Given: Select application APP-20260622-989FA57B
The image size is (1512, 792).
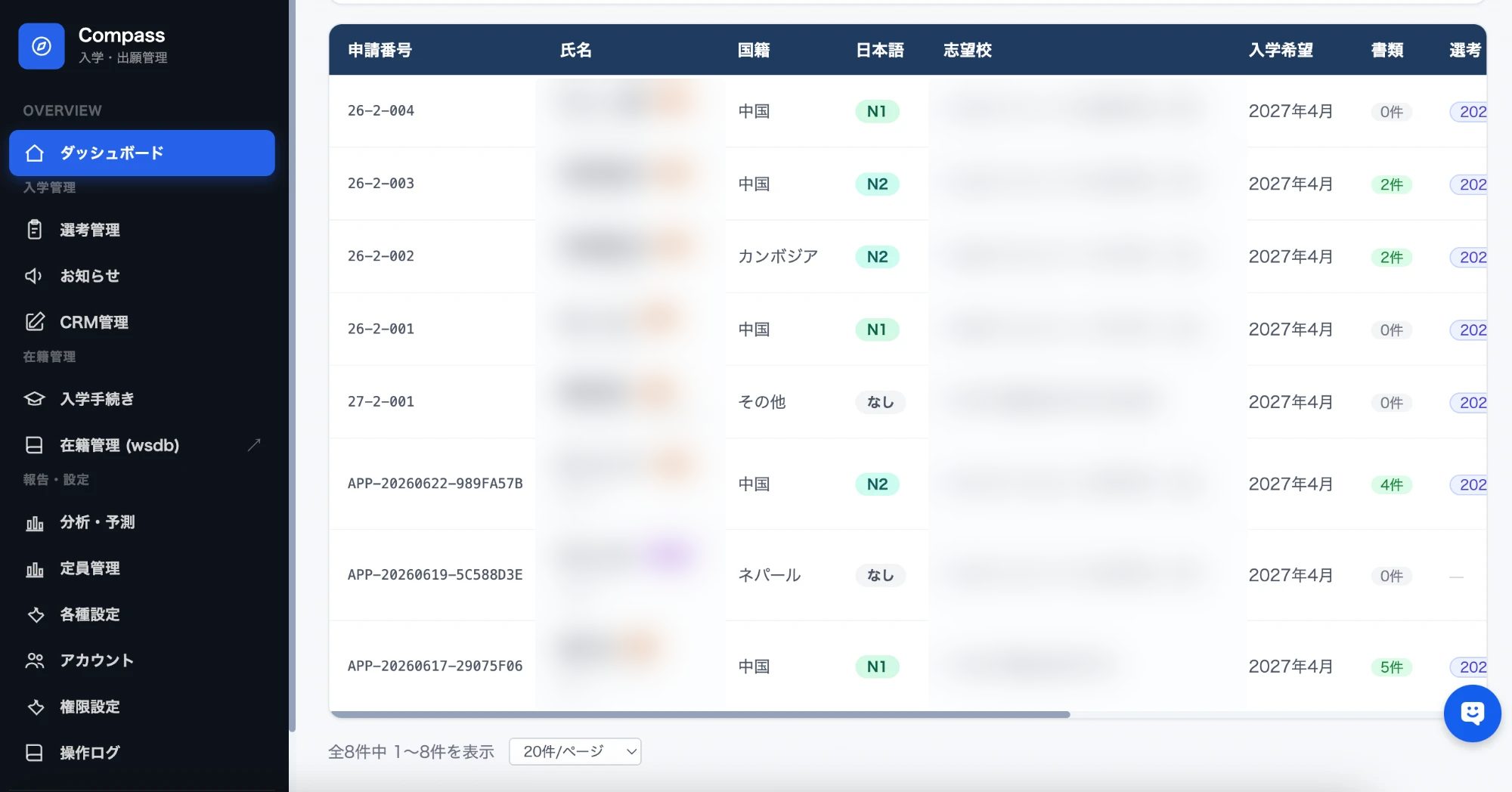Looking at the screenshot, I should pos(435,484).
